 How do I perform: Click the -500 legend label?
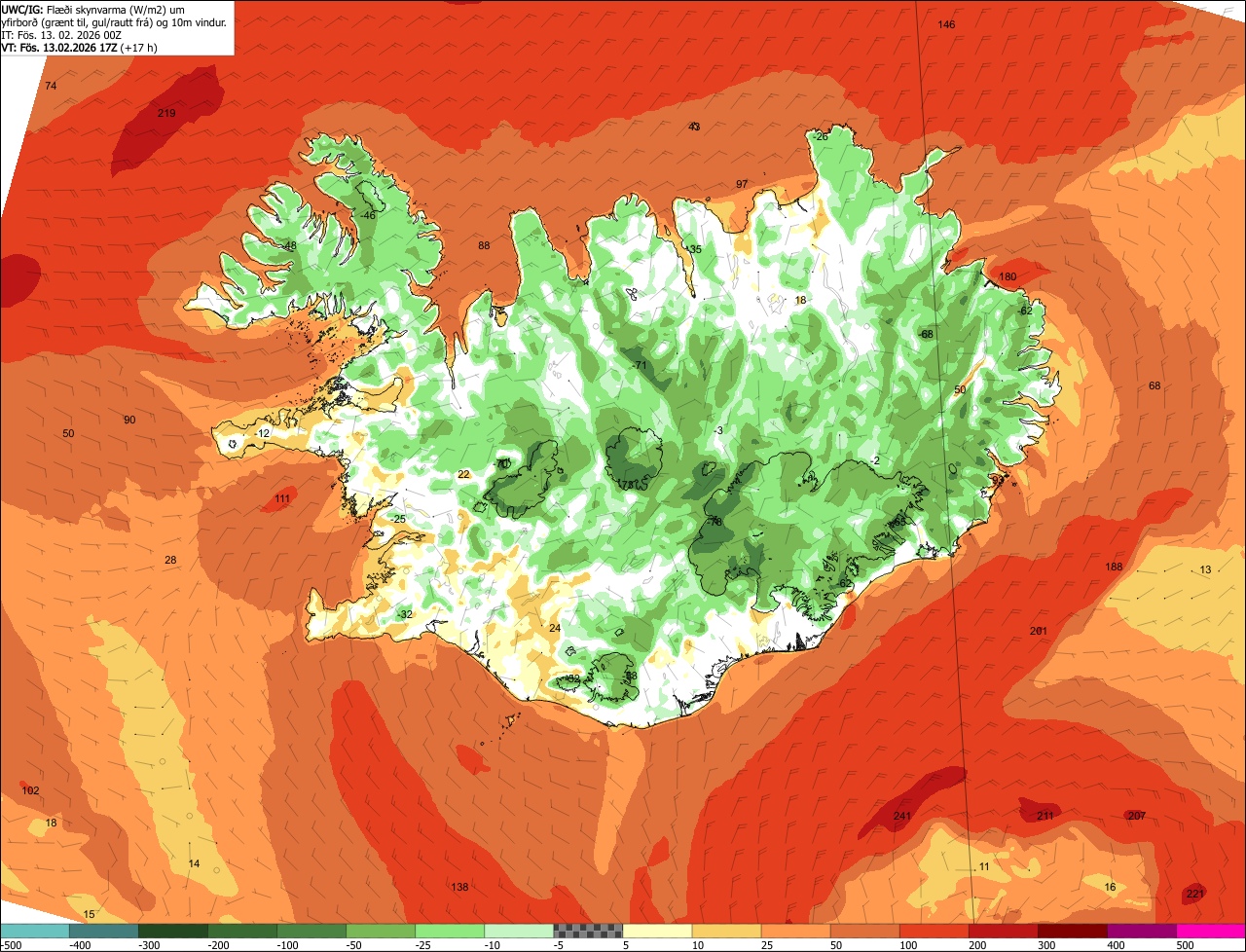pyautogui.click(x=12, y=945)
